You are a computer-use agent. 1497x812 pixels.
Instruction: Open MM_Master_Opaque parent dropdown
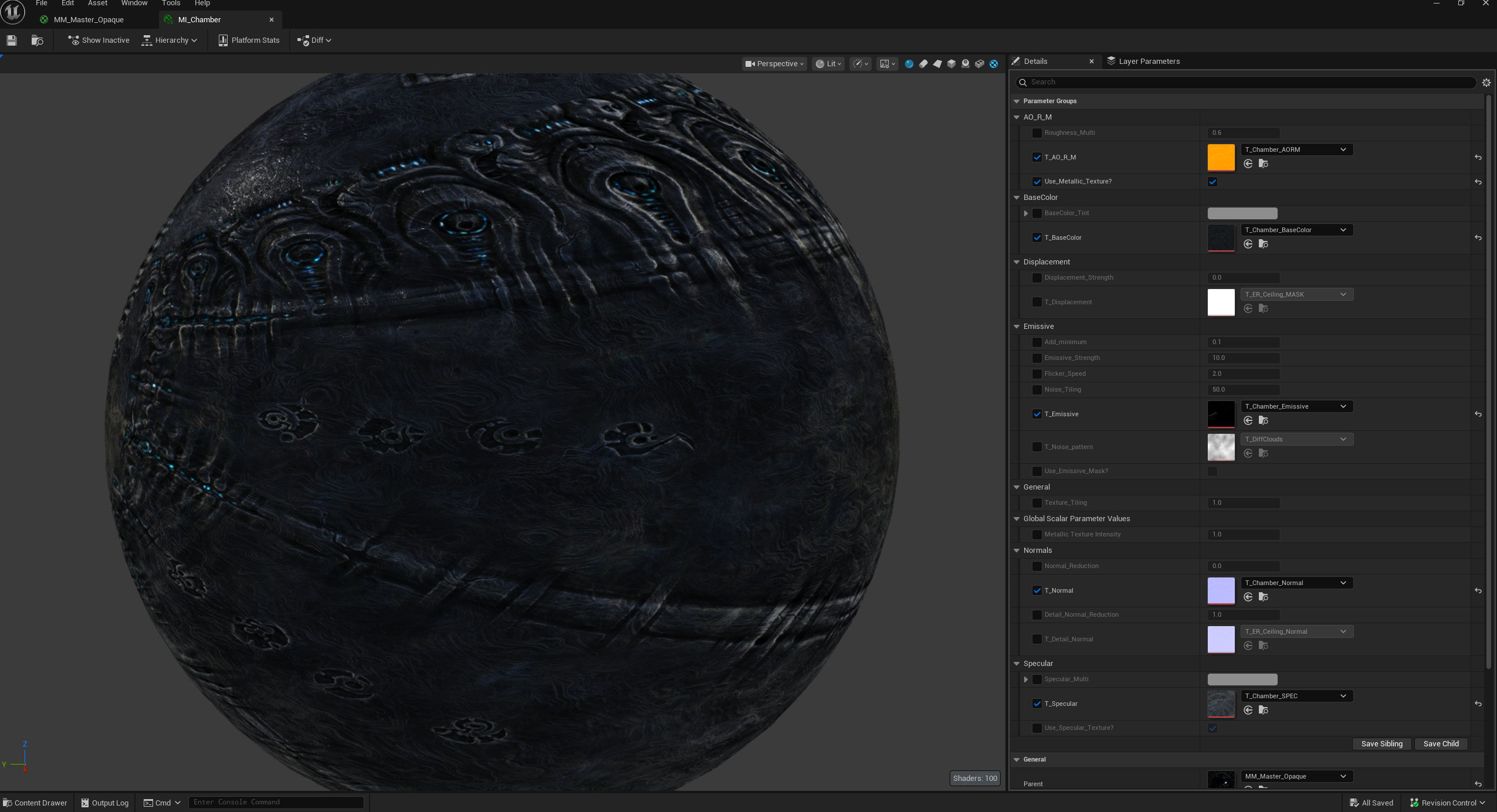coord(1296,776)
